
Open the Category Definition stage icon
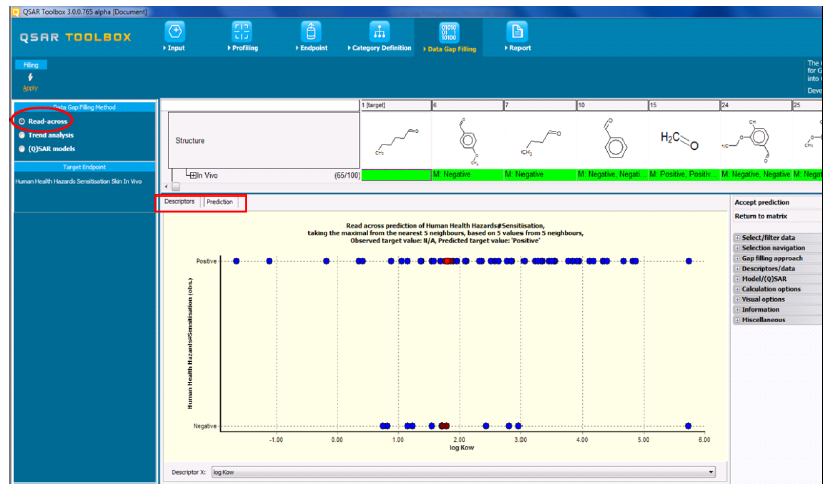379,32
